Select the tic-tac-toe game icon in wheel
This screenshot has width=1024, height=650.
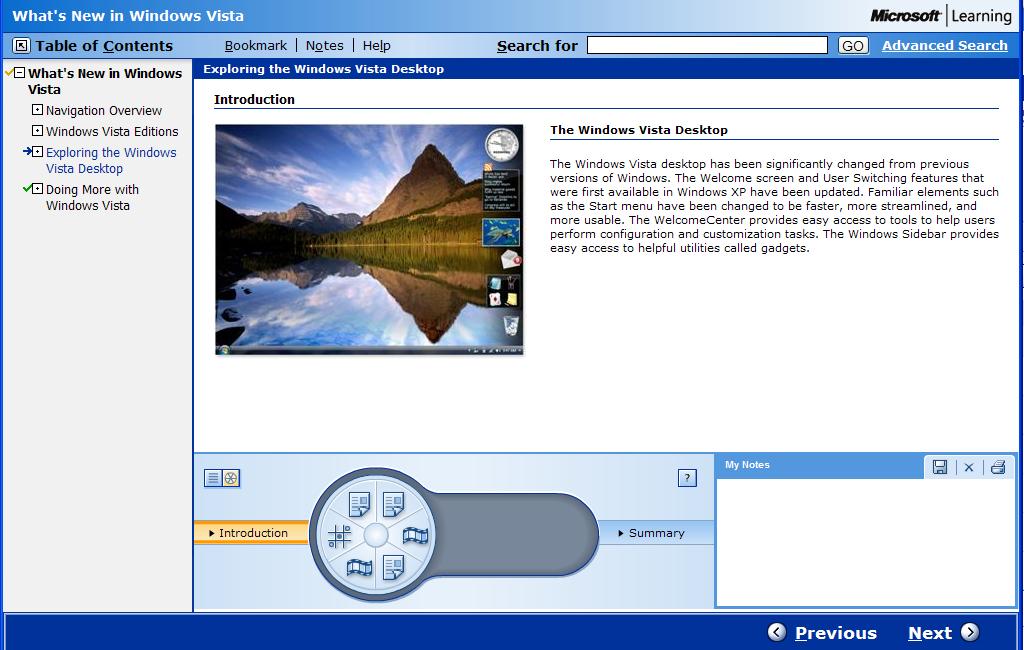pyautogui.click(x=339, y=536)
